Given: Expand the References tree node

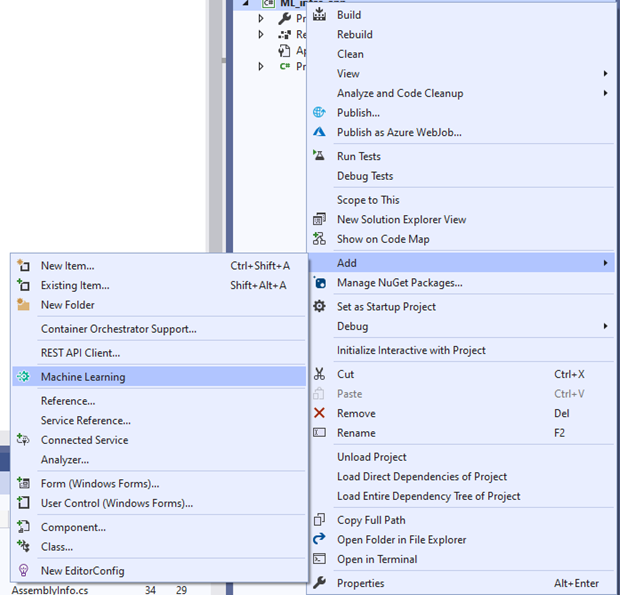Looking at the screenshot, I should (x=261, y=34).
